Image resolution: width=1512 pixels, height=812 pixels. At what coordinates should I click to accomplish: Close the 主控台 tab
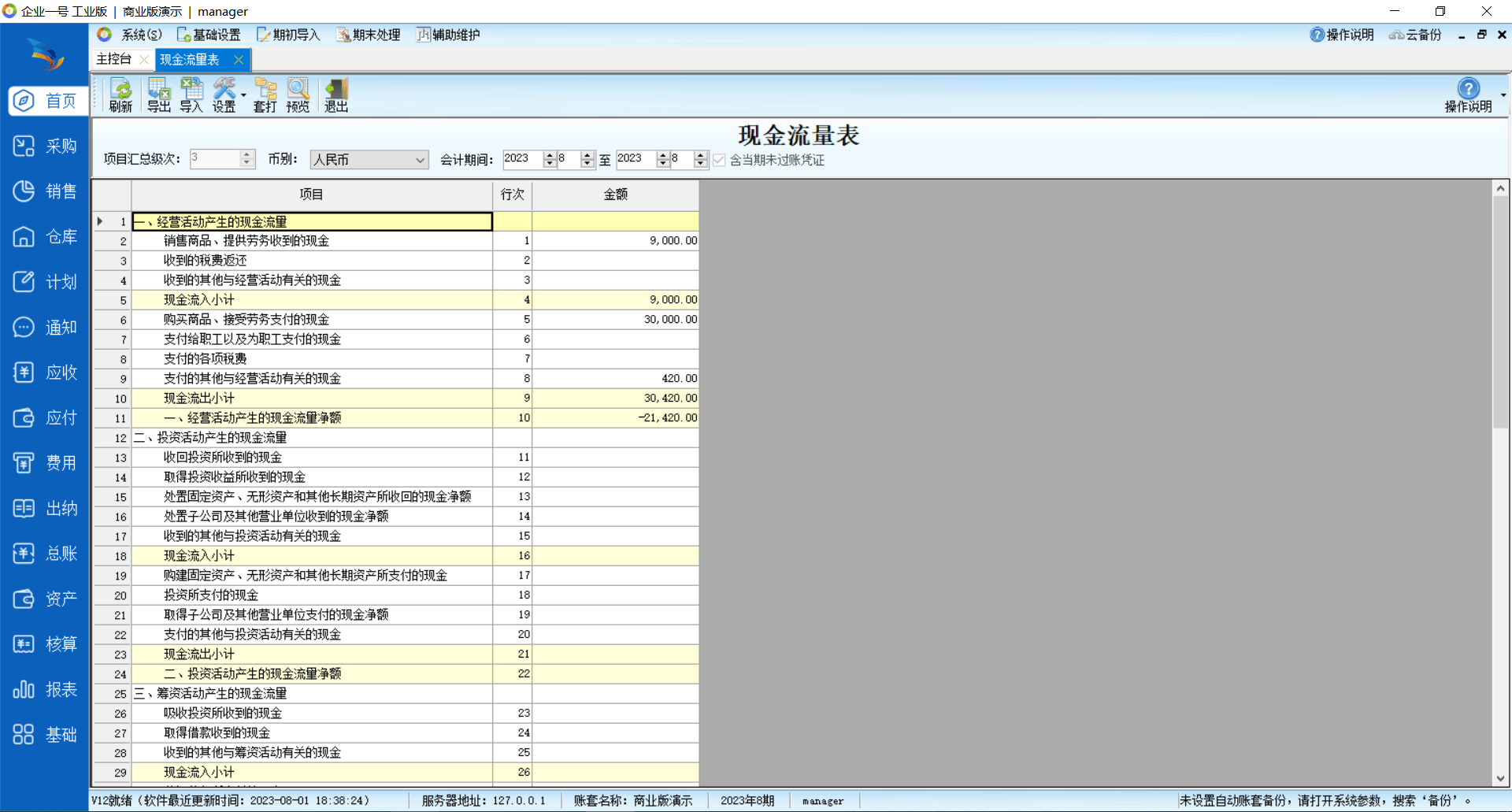coord(143,60)
